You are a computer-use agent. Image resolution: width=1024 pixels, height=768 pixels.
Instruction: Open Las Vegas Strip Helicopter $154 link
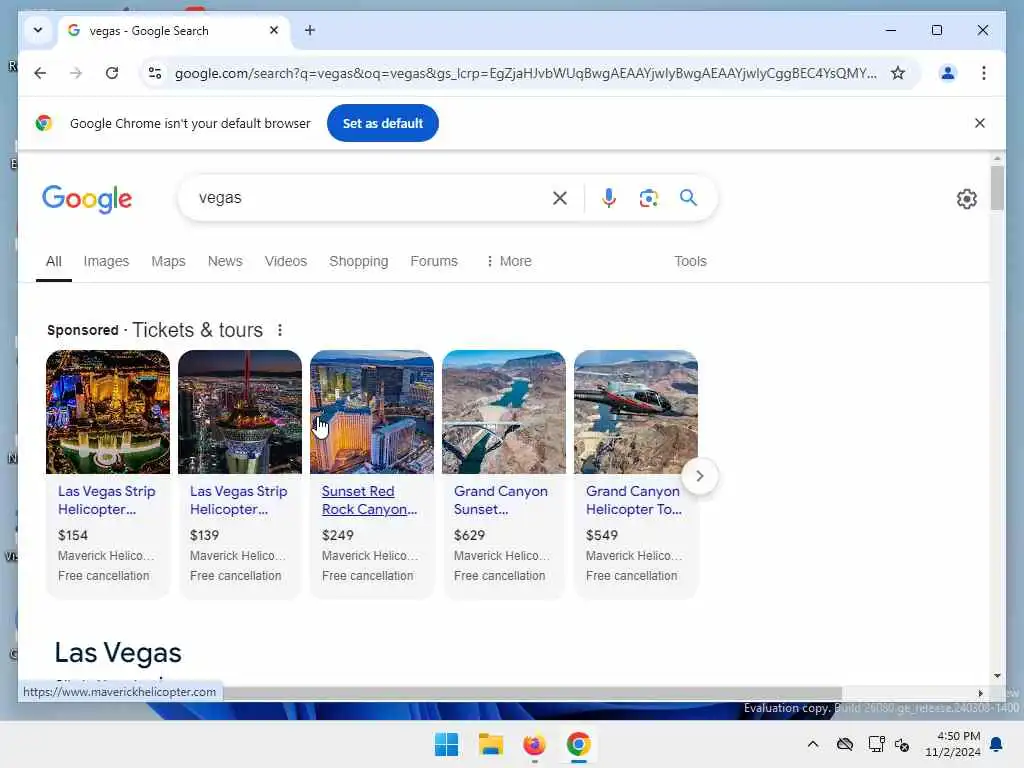click(x=106, y=500)
